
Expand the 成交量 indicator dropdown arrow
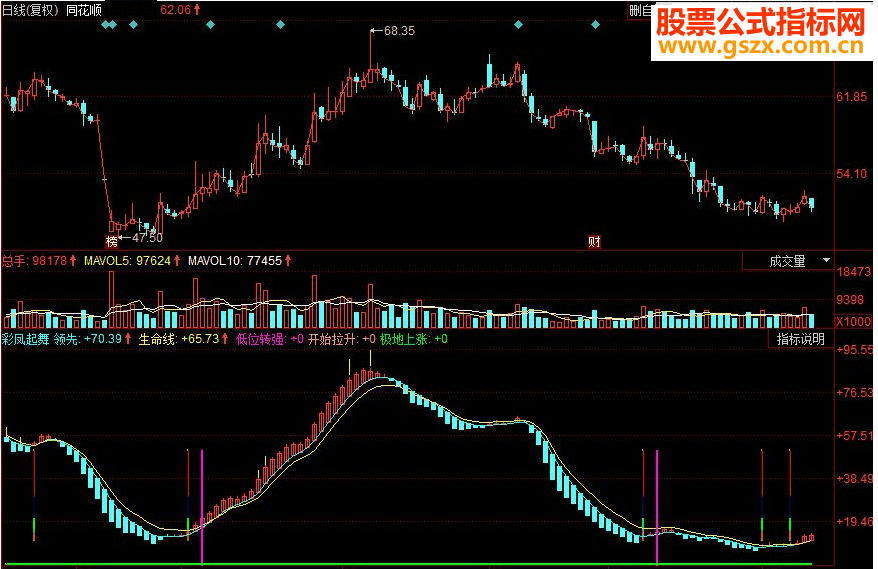(826, 260)
